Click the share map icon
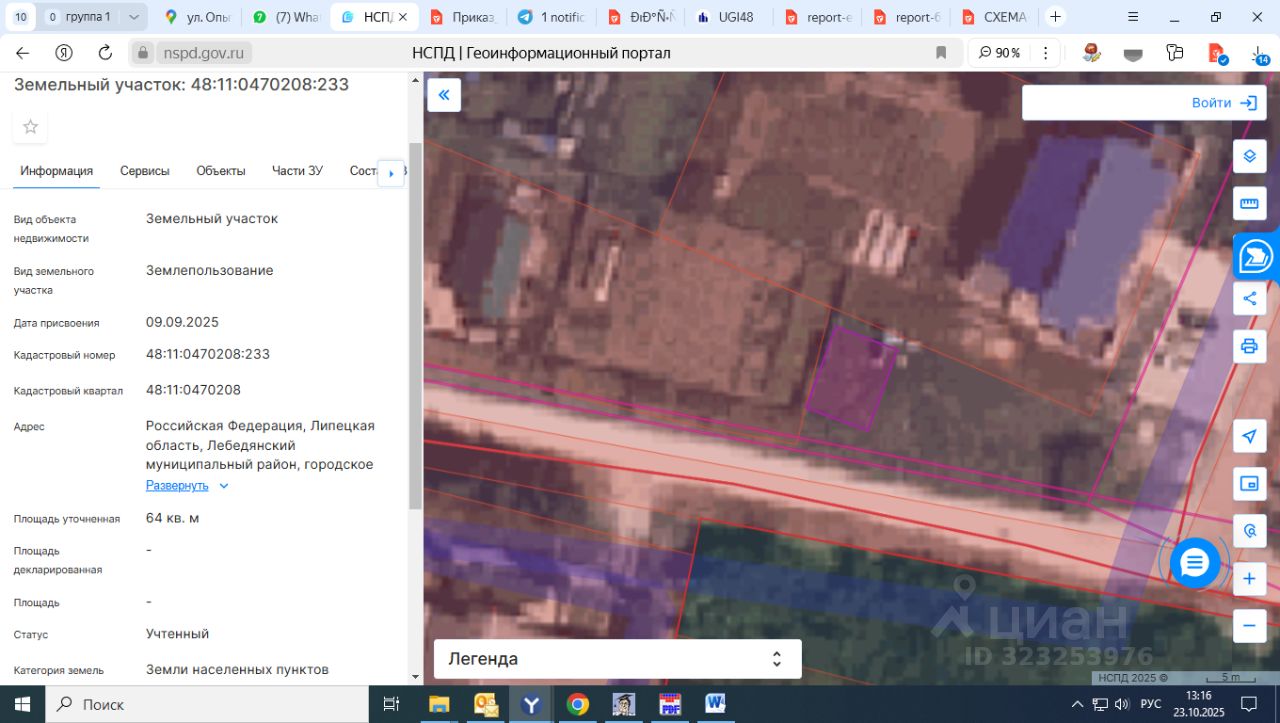Screen dimensions: 1280x723 tap(1249, 298)
